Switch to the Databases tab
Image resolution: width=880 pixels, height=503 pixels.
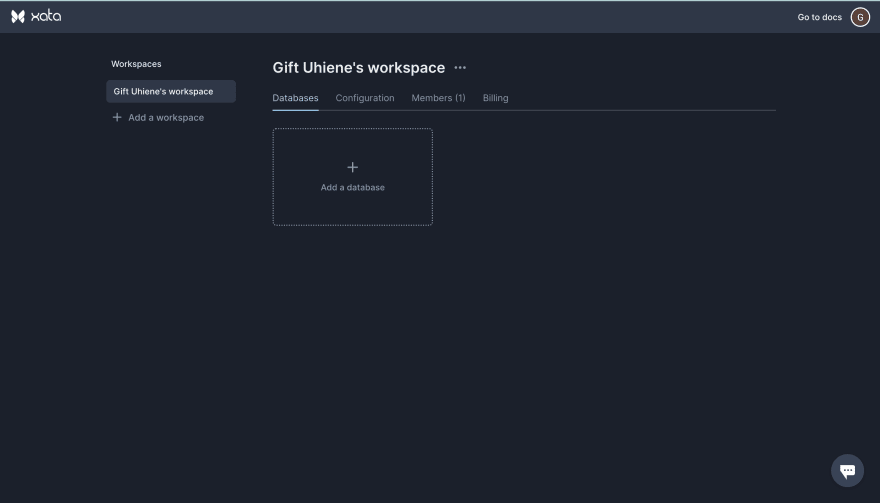click(x=295, y=98)
